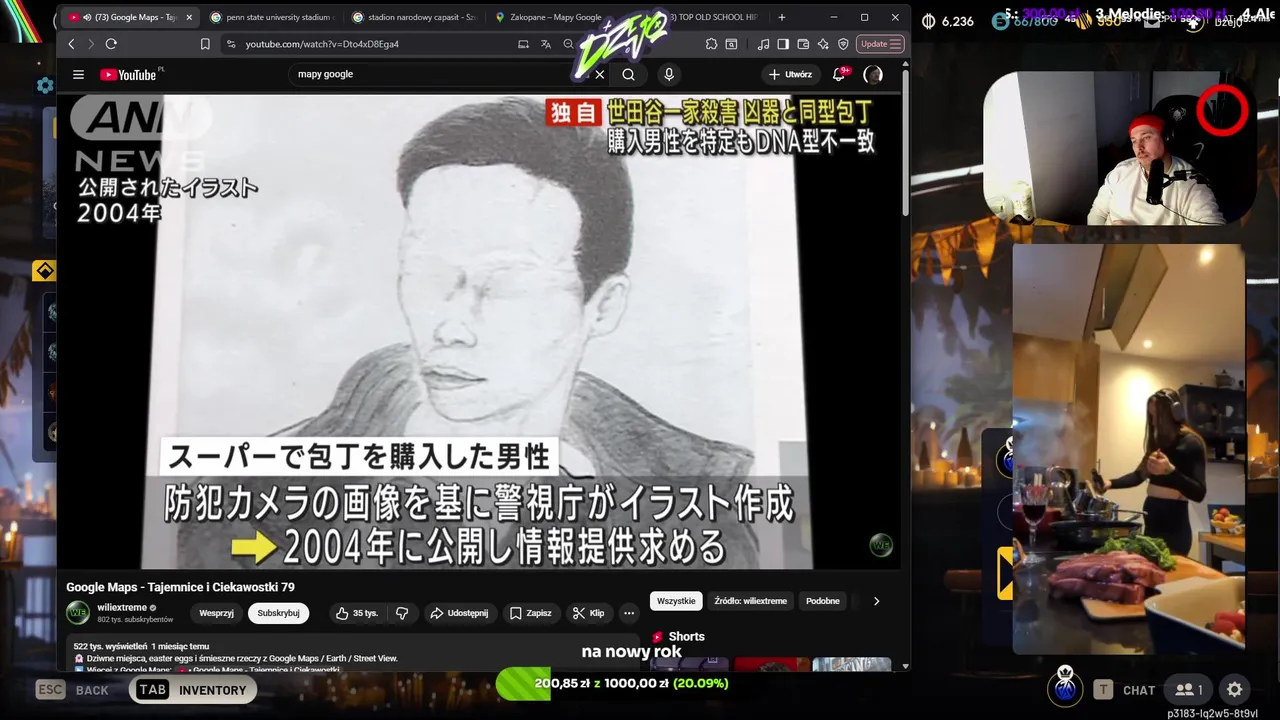Save video with the Zapisz button
1280x720 pixels.
531,613
